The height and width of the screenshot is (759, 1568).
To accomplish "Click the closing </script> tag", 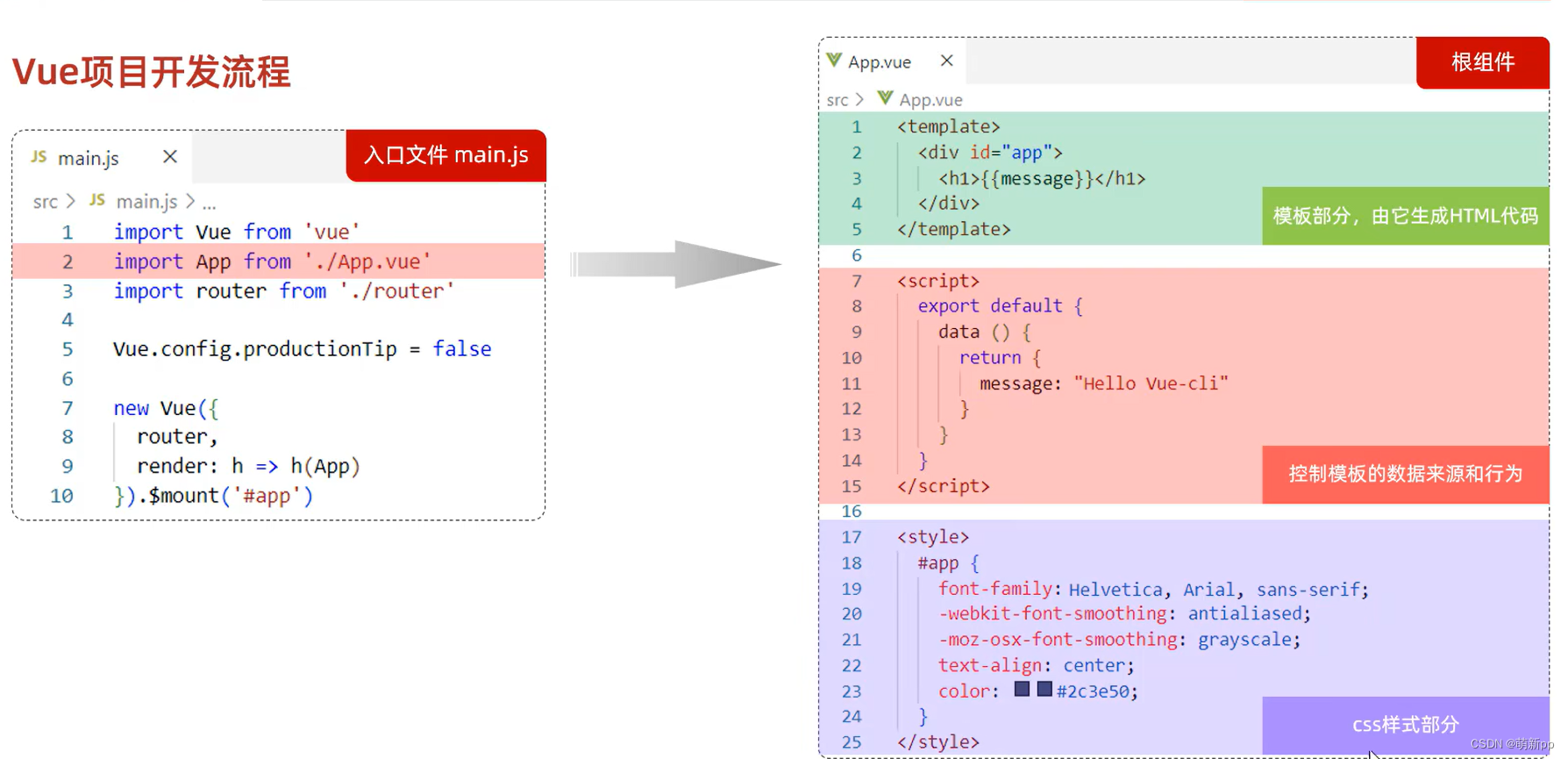I will pyautogui.click(x=943, y=486).
